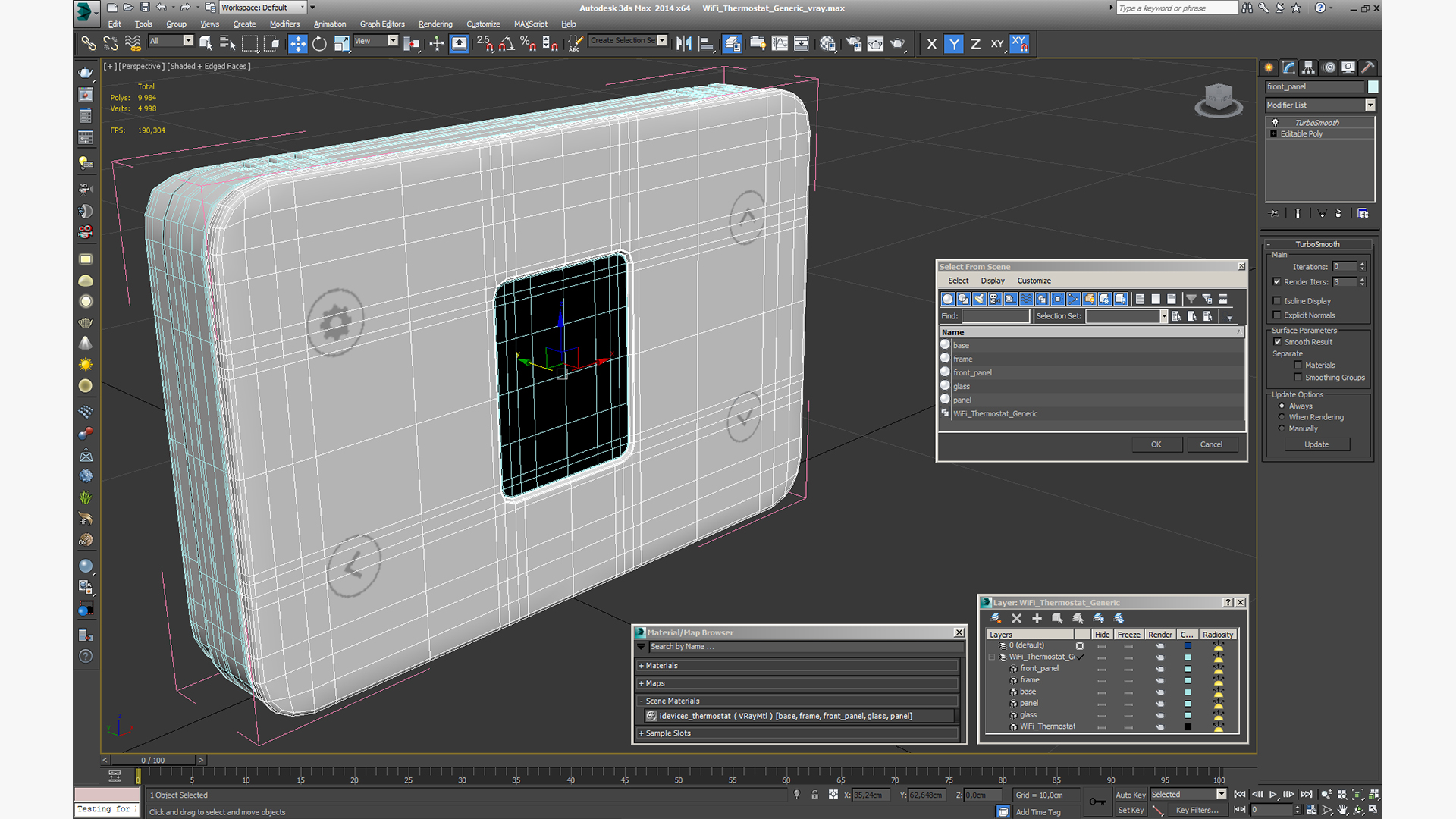Viewport: 1456px width, 819px height.
Task: Enable the Explicit Normals checkbox
Action: tap(1277, 315)
